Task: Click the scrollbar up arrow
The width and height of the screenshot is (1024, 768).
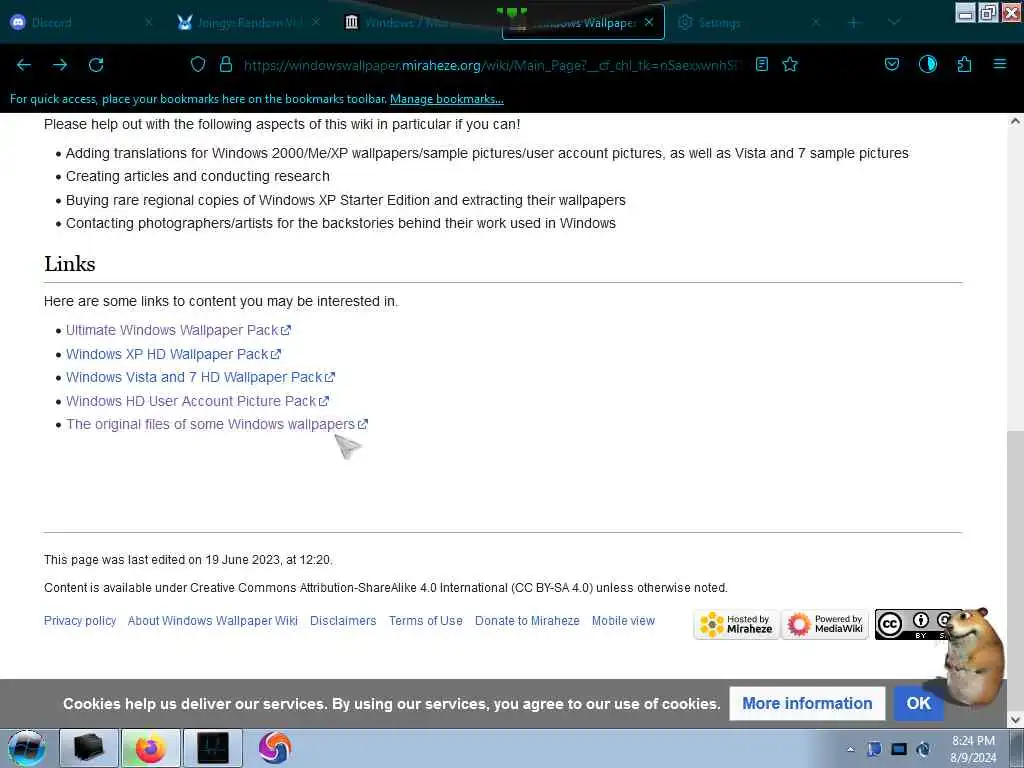Action: click(x=1015, y=121)
